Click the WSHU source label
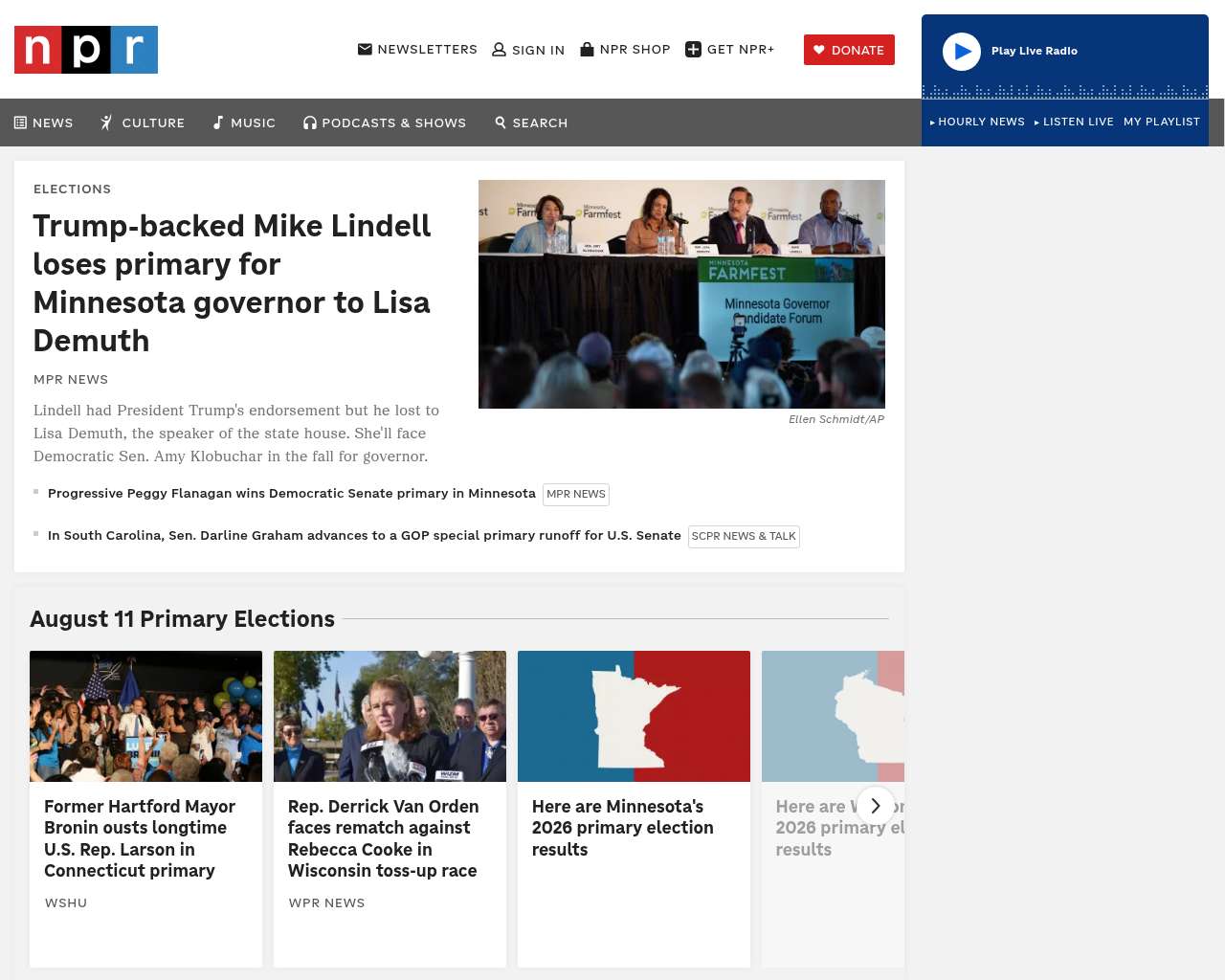Image resolution: width=1225 pixels, height=980 pixels. (x=66, y=903)
